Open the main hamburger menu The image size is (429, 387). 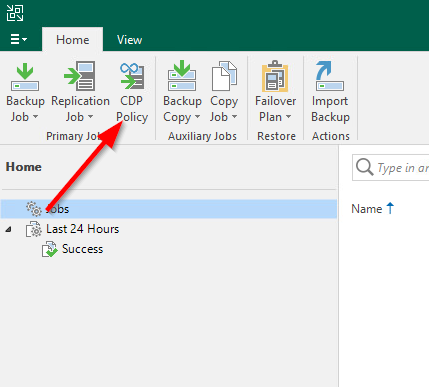click(18, 39)
